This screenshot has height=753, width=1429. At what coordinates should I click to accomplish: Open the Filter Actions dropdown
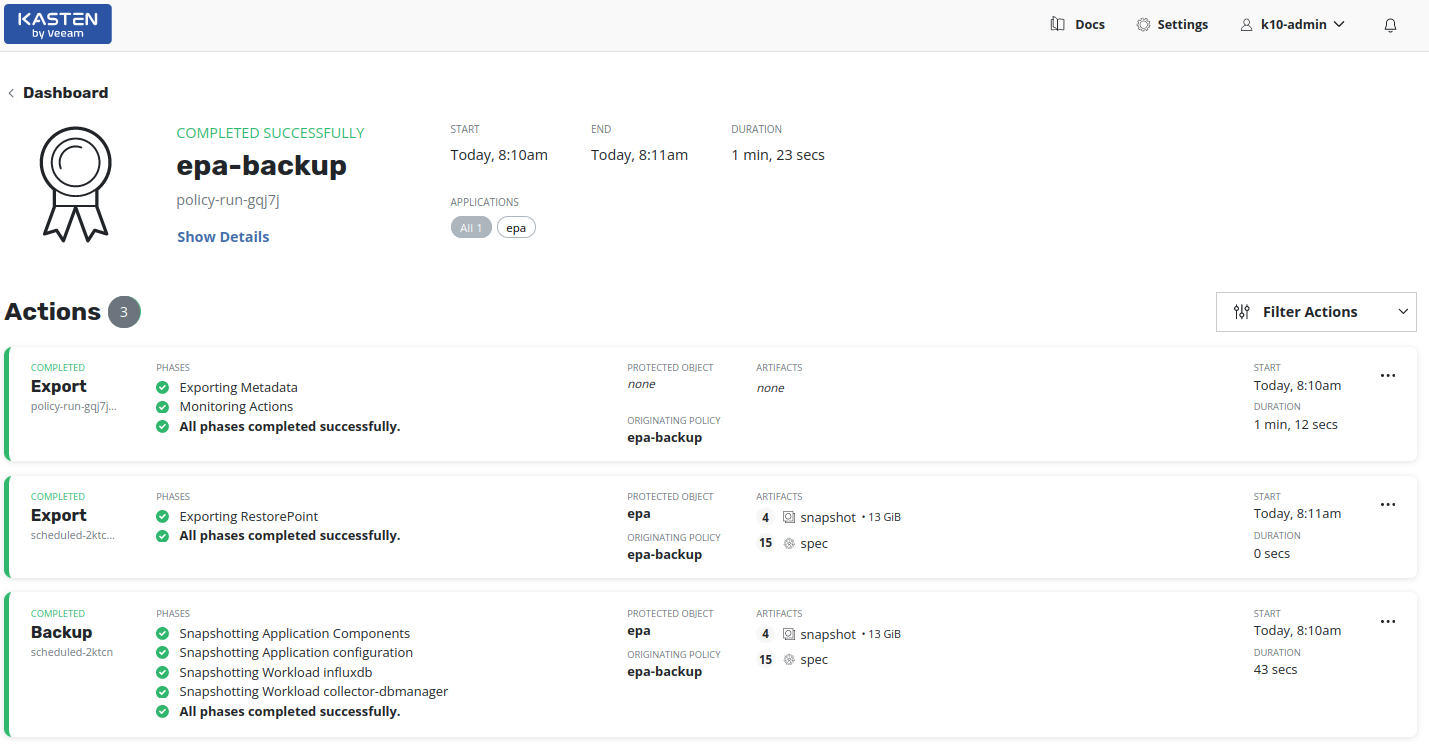coord(1316,312)
